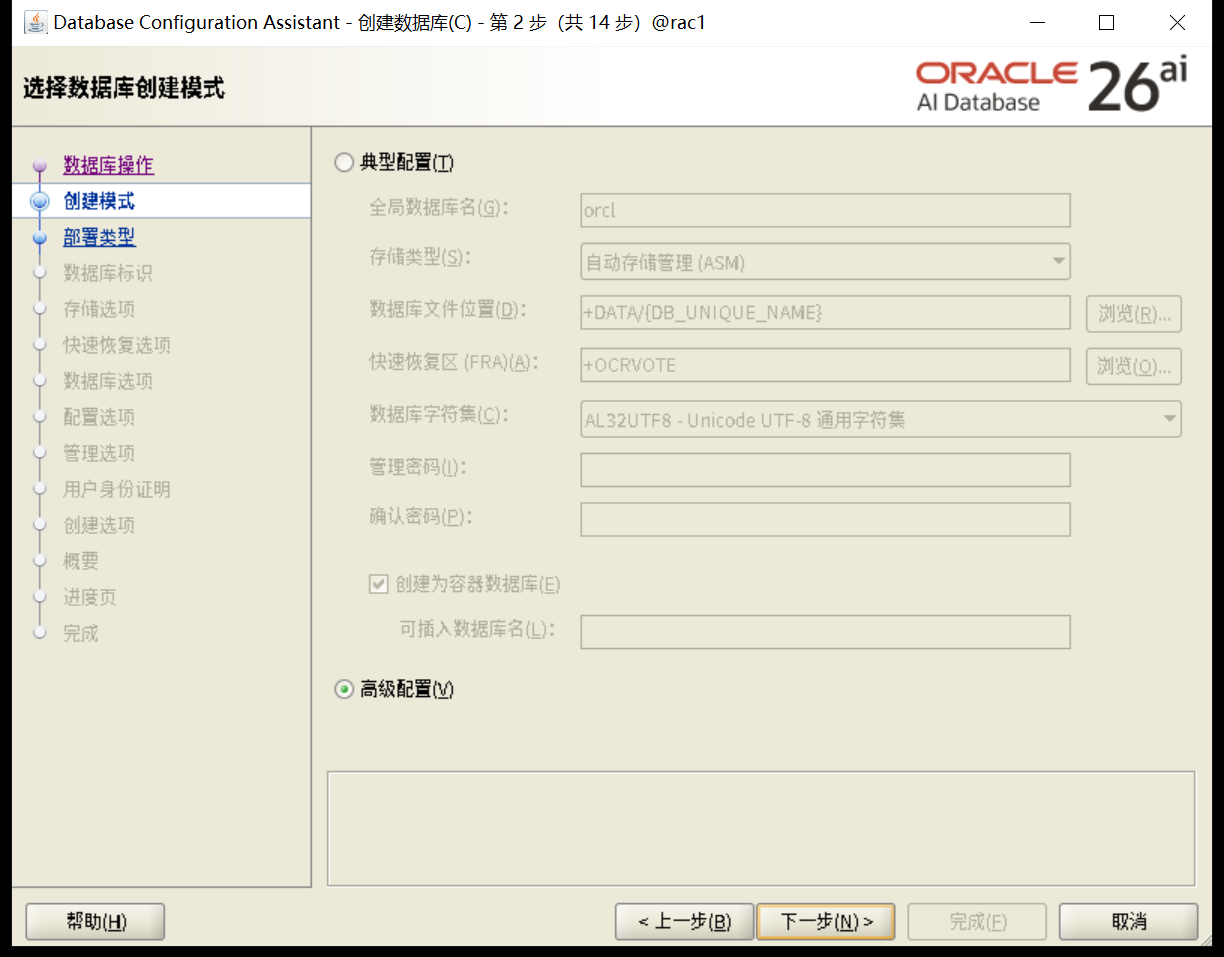Proceed with the 下一步(N) button
Viewport: 1224px width, 957px height.
826,921
